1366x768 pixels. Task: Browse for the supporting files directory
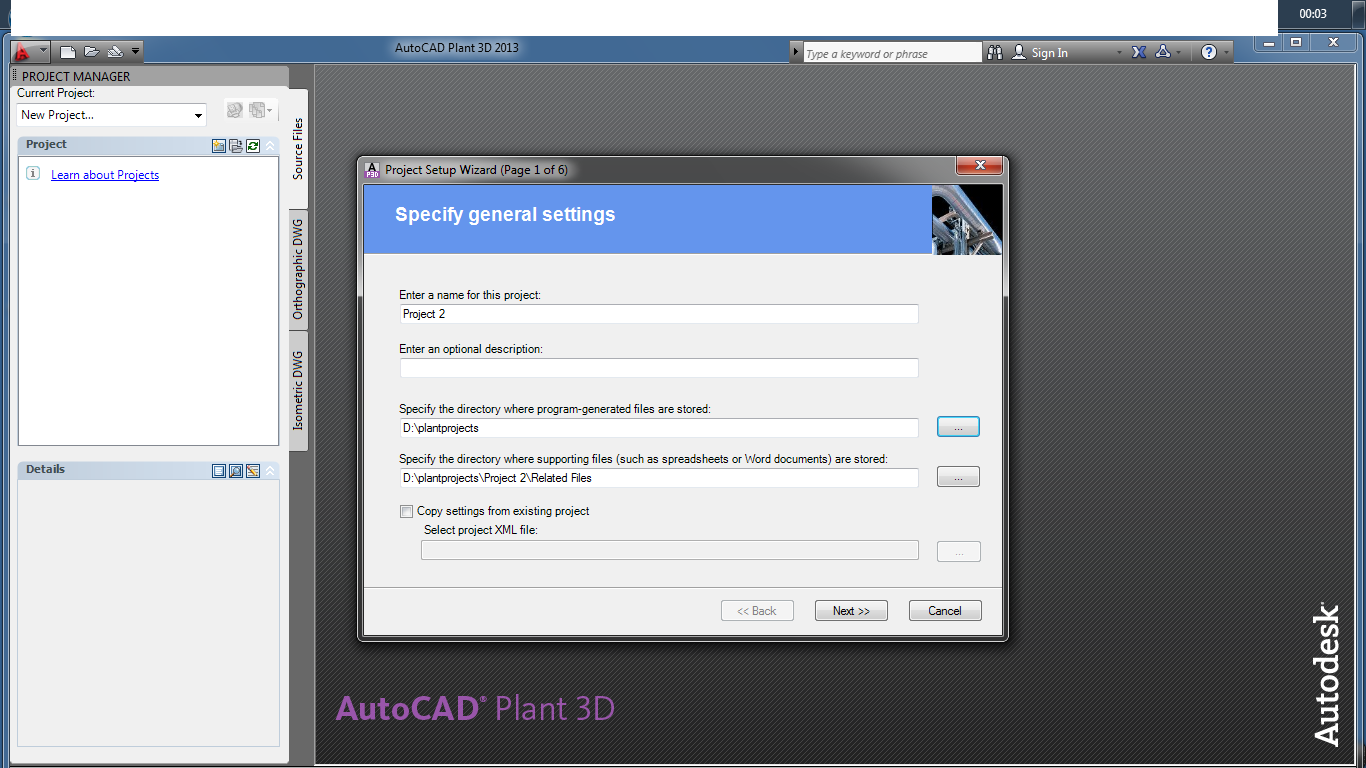pyautogui.click(x=958, y=477)
